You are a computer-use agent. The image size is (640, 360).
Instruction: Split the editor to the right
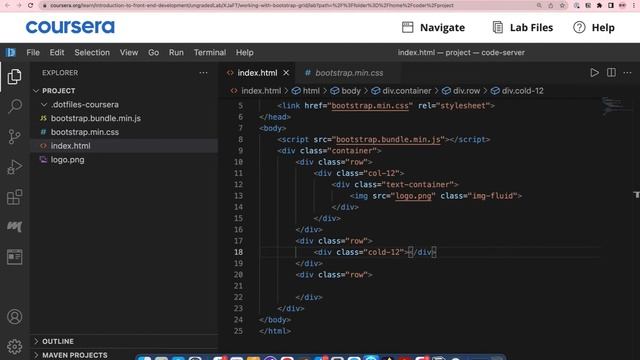tap(611, 73)
